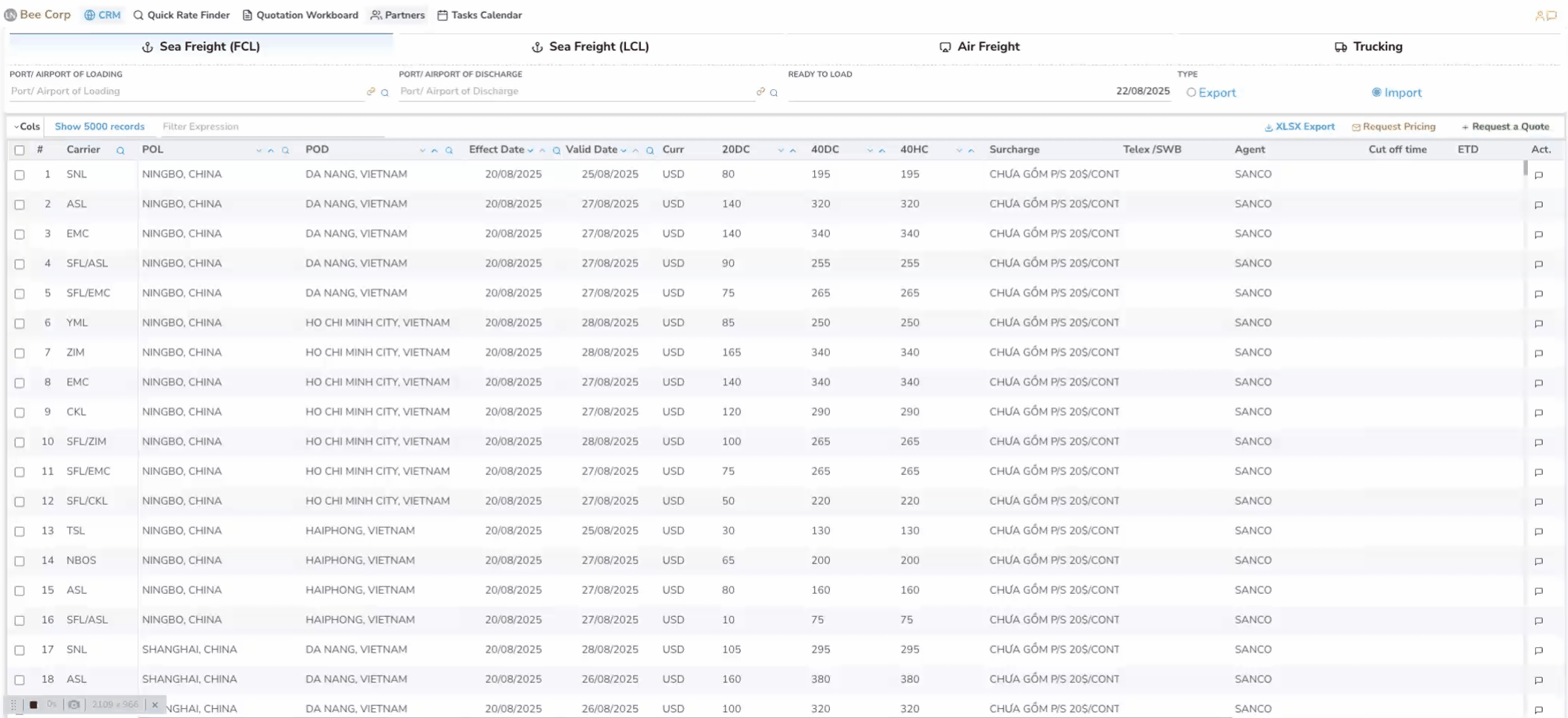This screenshot has height=718, width=1568.
Task: Click the link icon beside Port of Discharge field
Action: pos(761,92)
